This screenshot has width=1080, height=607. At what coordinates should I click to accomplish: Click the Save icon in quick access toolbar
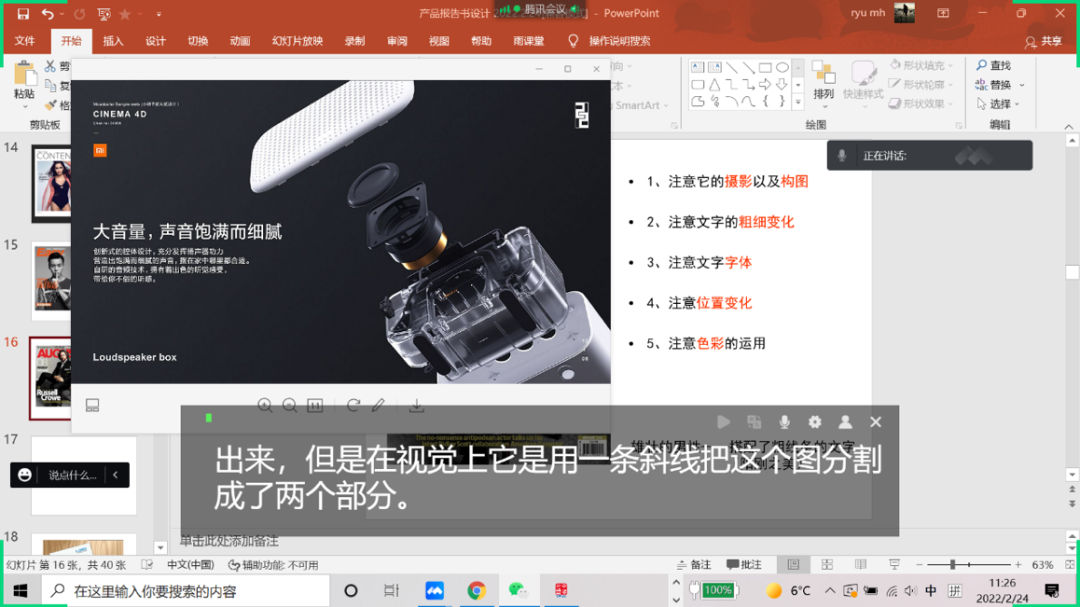(22, 14)
